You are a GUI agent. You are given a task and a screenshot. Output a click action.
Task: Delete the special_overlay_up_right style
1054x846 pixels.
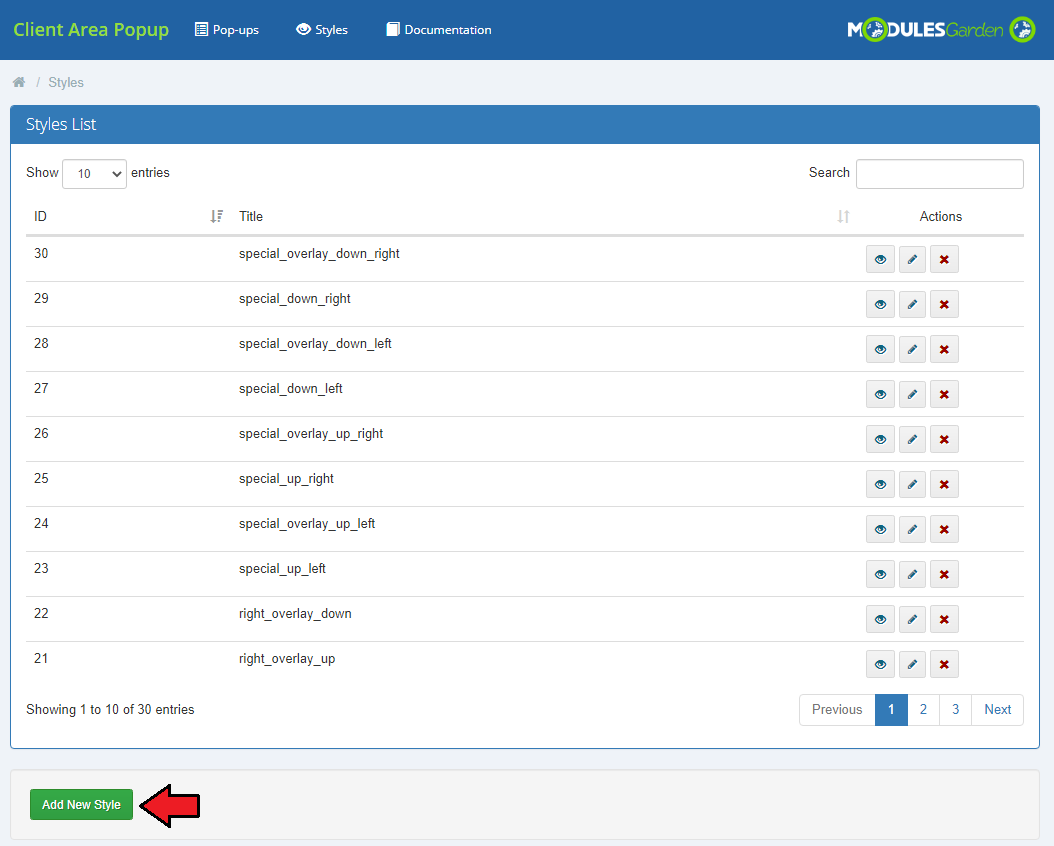944,439
